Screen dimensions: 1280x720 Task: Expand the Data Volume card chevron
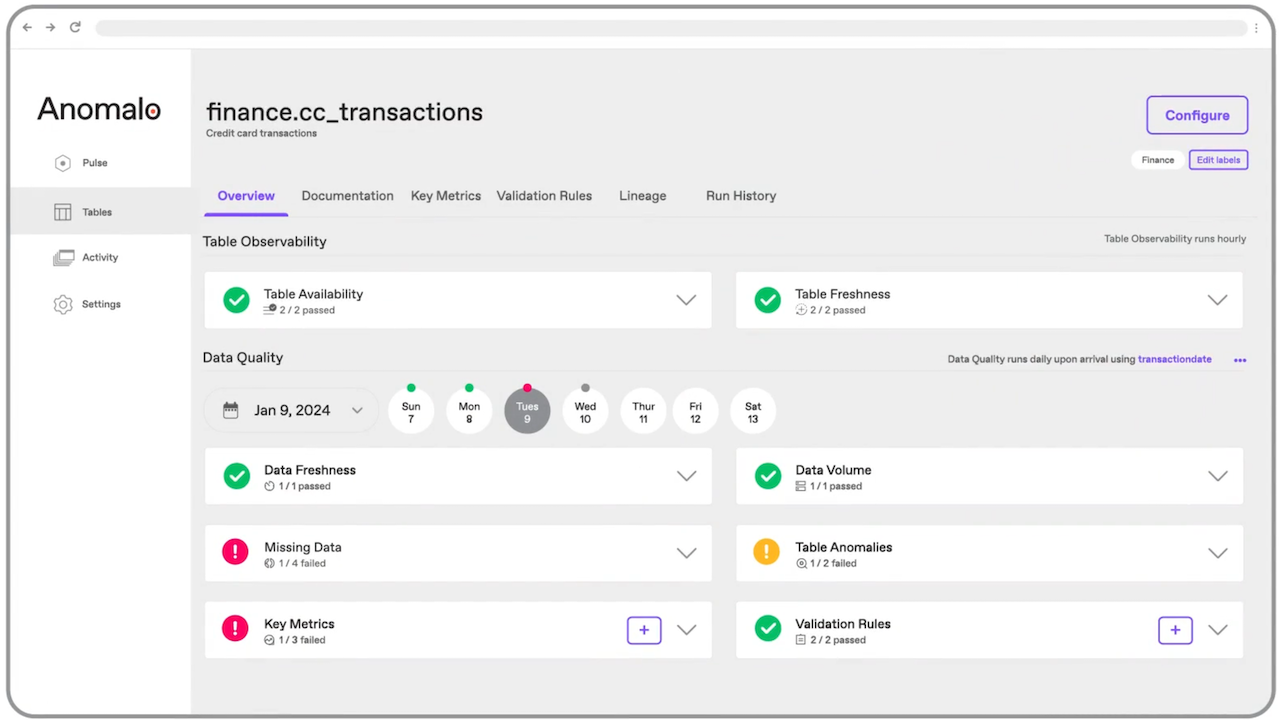pos(1217,476)
